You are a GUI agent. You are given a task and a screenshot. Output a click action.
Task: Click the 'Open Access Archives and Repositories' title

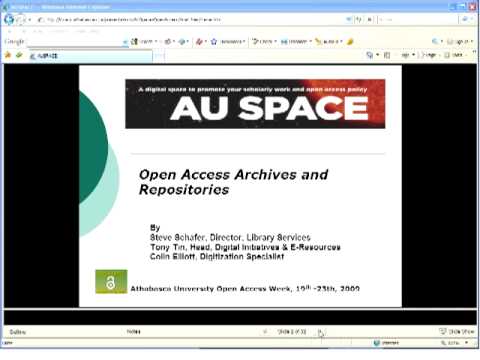(234, 182)
